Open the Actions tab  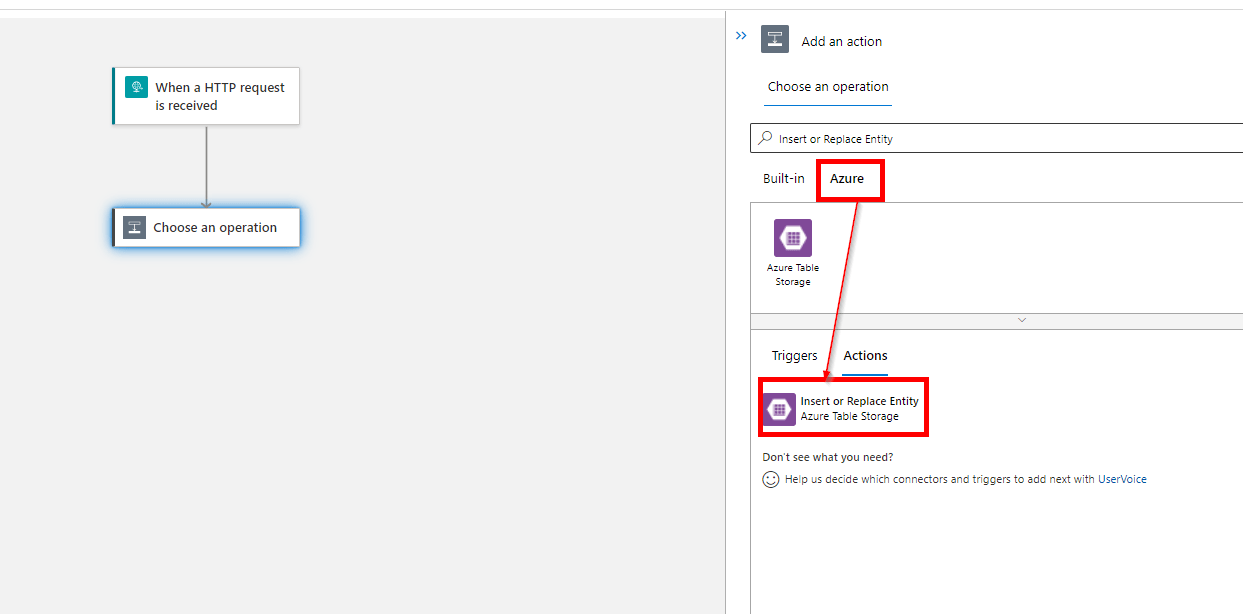coord(865,355)
